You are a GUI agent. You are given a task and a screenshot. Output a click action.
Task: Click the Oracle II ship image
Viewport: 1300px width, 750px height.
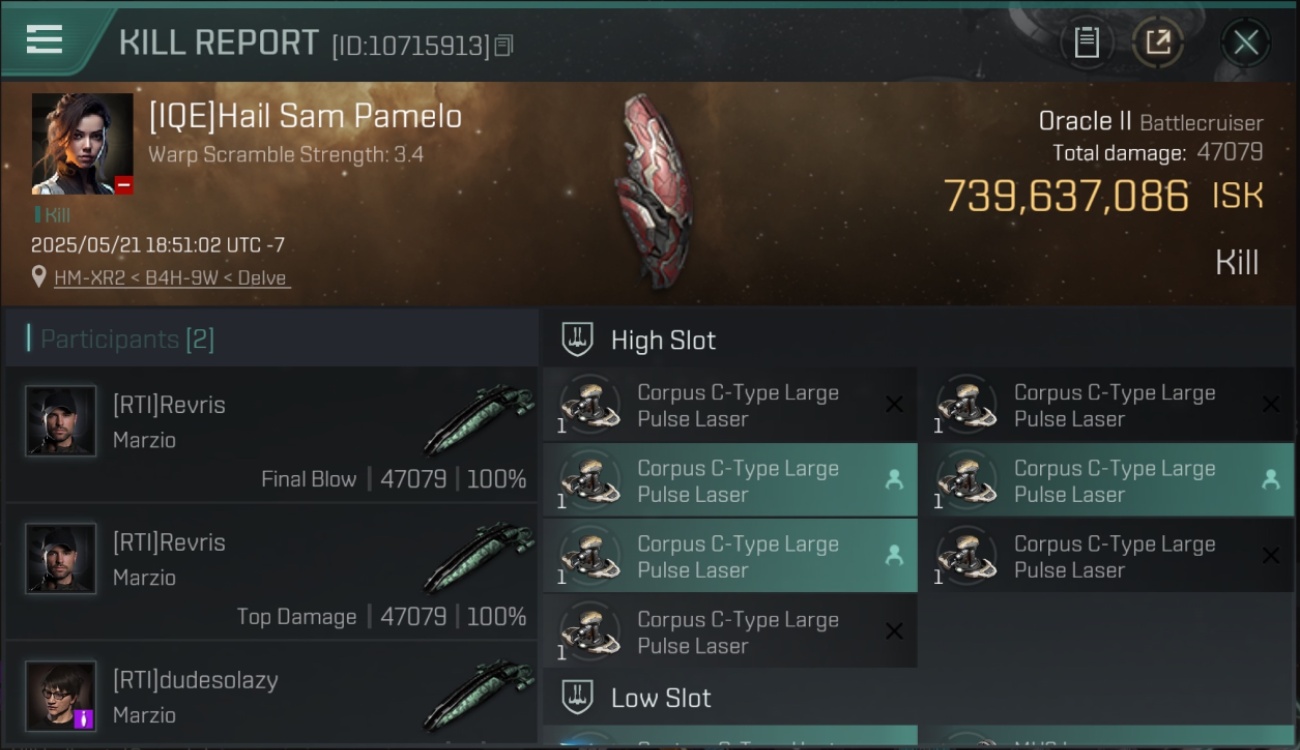click(655, 190)
